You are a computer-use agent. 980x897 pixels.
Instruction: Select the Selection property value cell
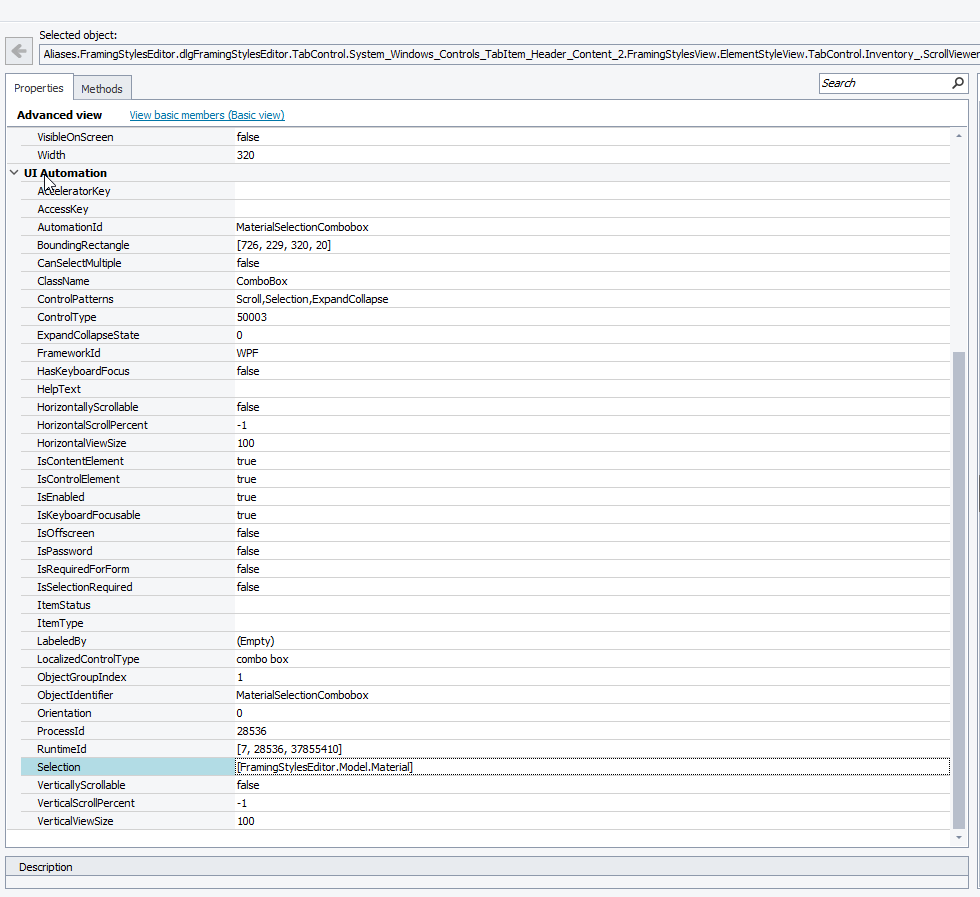pyautogui.click(x=591, y=767)
